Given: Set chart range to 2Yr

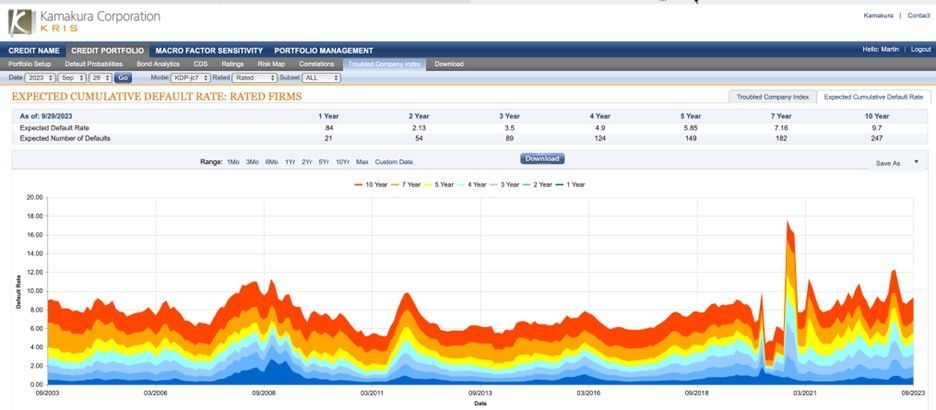Looking at the screenshot, I should tap(307, 162).
